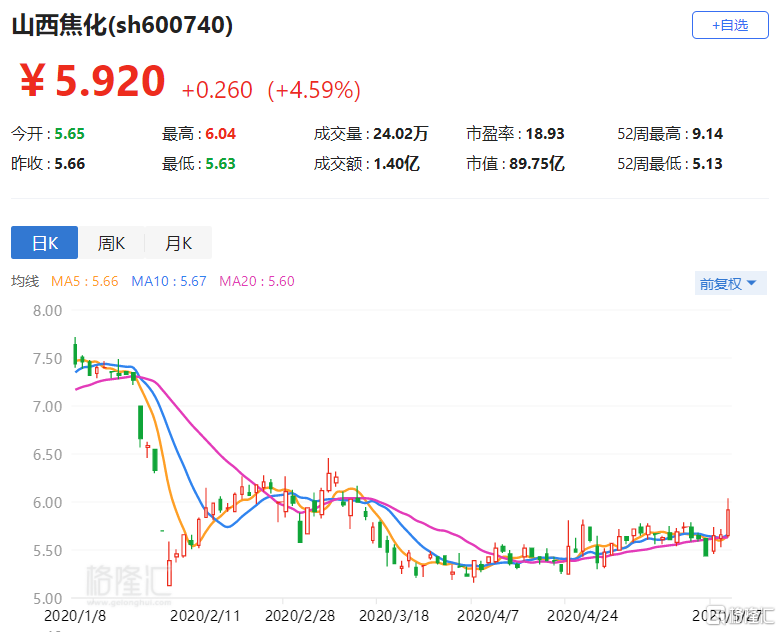Click the 8.00 price axis label

[47, 311]
